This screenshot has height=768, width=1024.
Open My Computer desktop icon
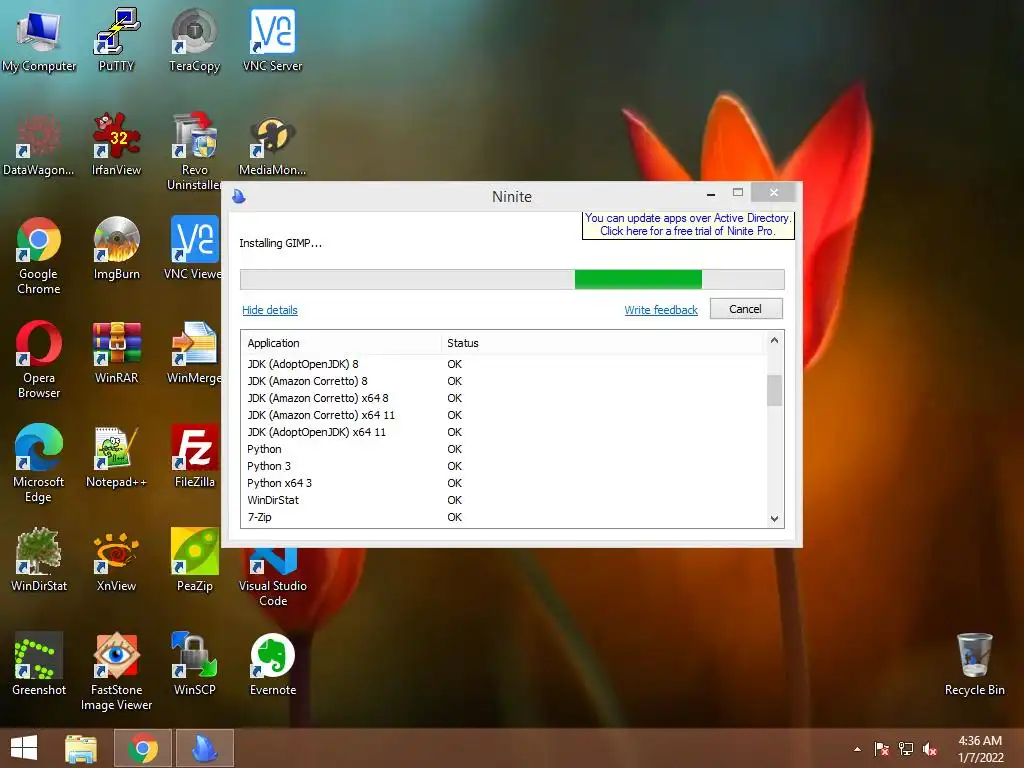pyautogui.click(x=39, y=40)
